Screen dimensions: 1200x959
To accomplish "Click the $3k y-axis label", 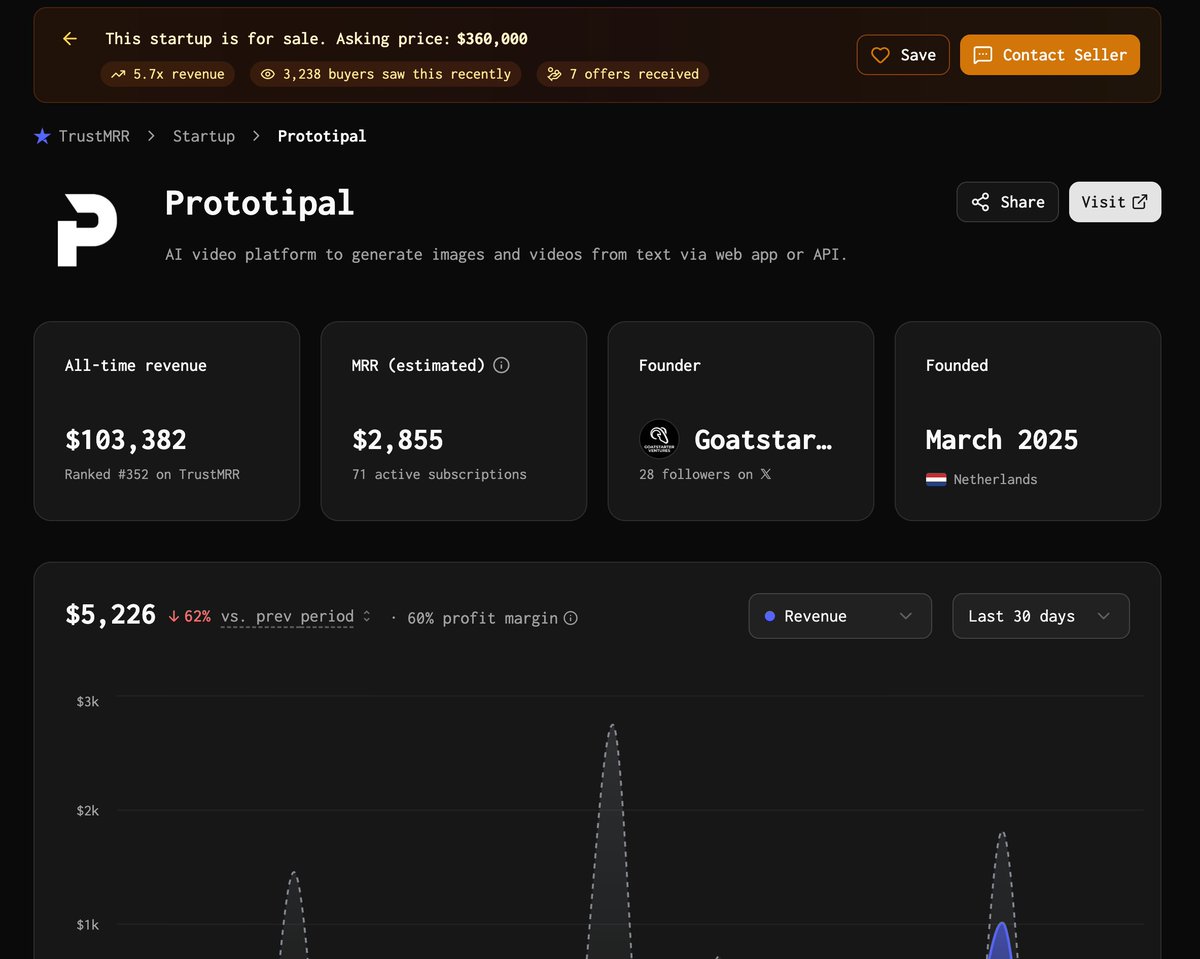I will (x=88, y=702).
